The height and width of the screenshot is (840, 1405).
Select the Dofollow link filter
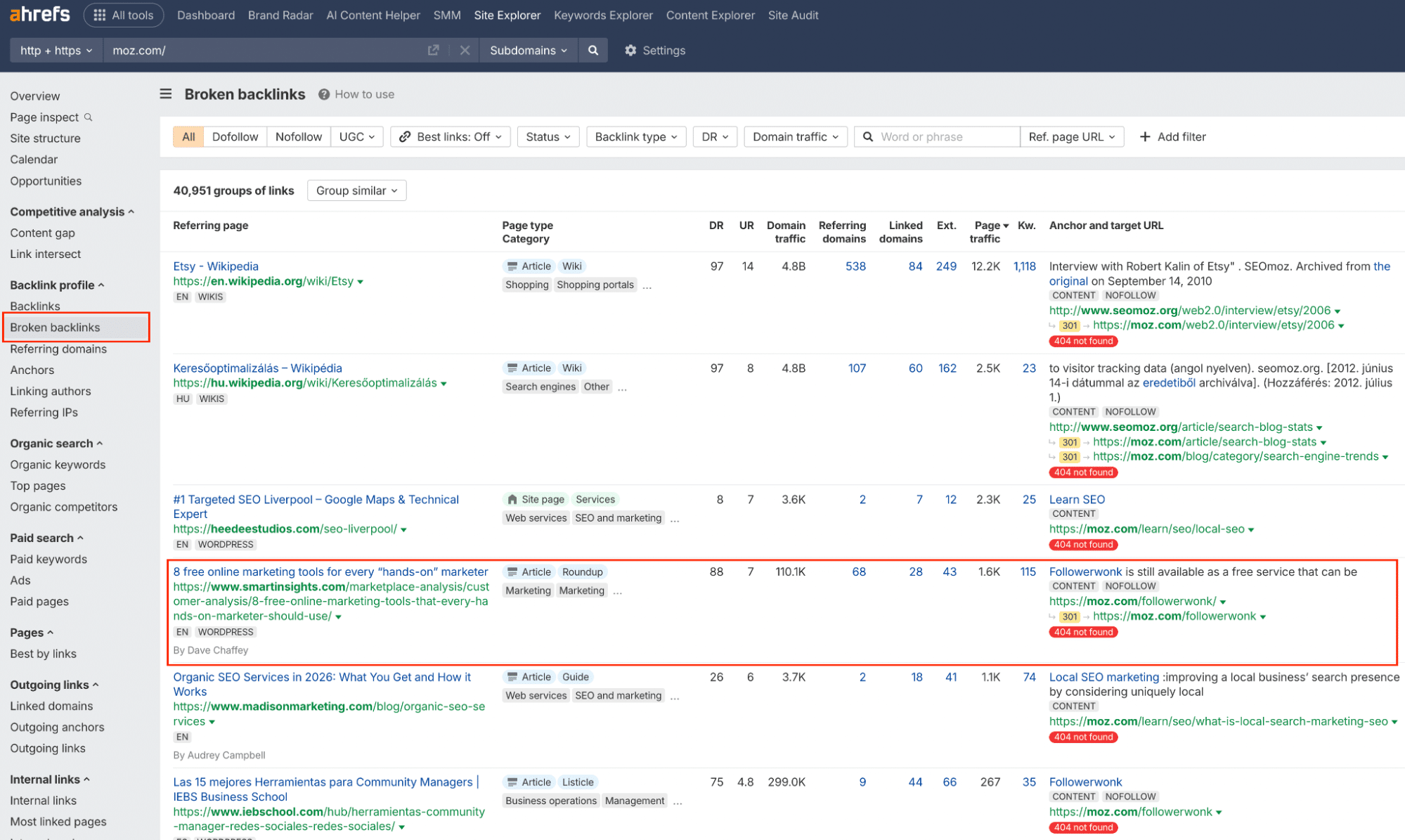point(235,137)
